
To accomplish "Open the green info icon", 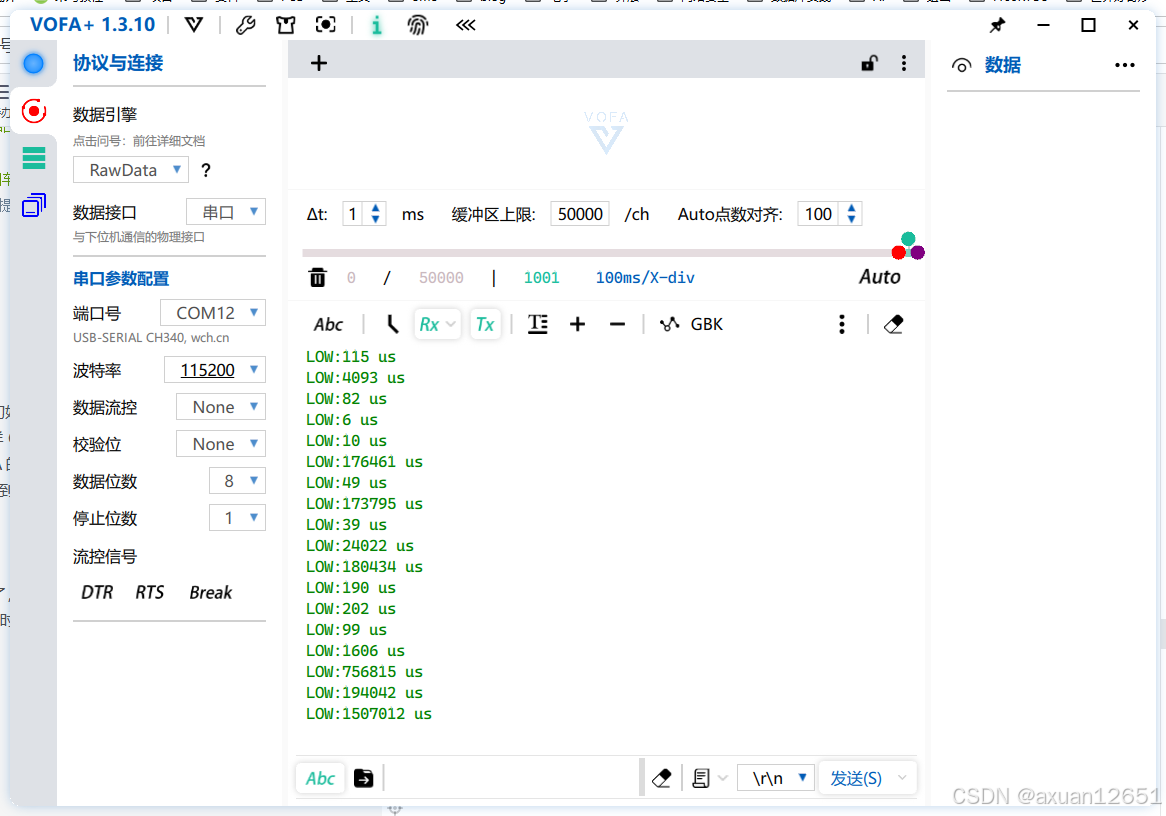I will [377, 26].
